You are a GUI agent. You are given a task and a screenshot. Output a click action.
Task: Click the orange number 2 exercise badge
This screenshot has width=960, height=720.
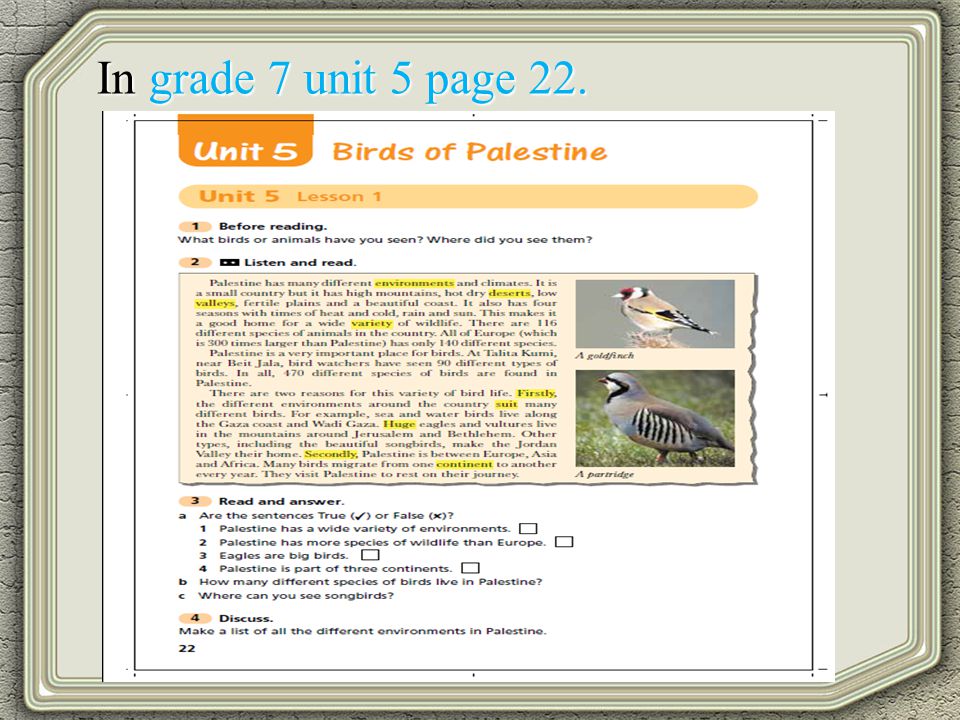coord(195,263)
